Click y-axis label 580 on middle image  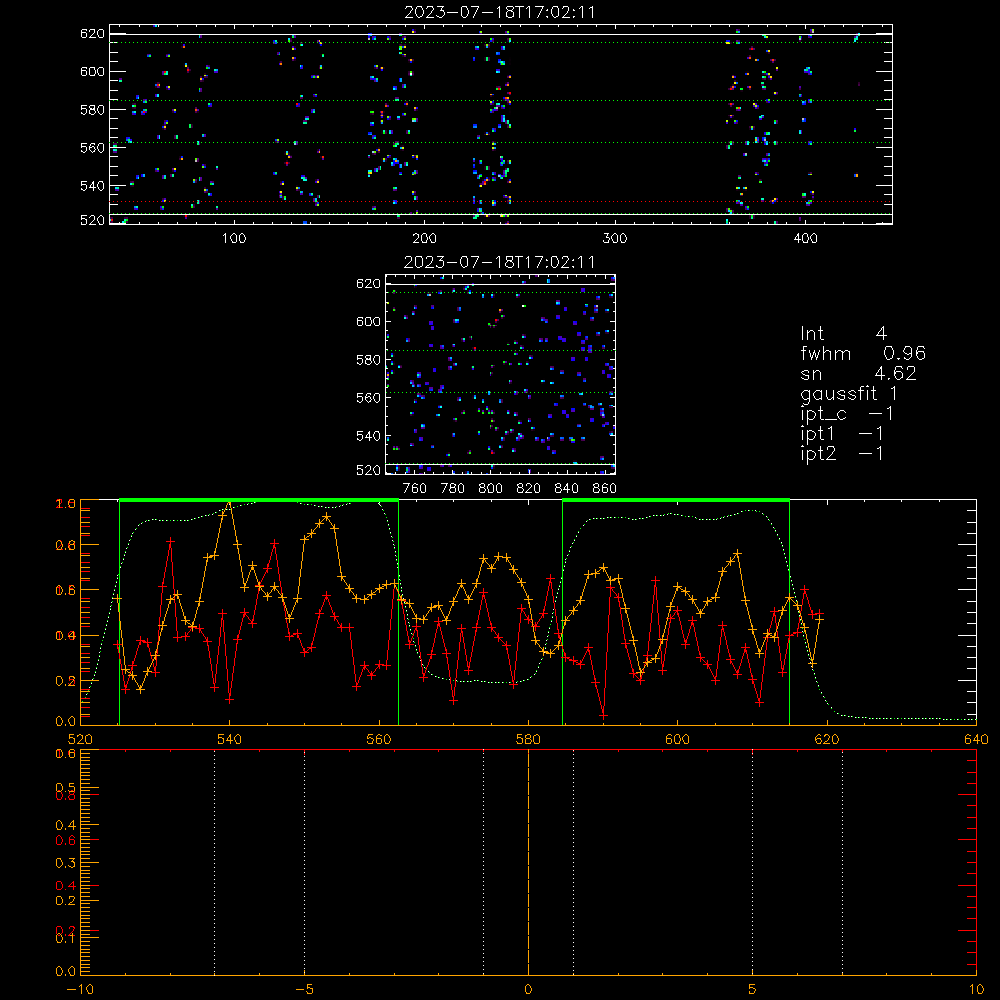(368, 360)
